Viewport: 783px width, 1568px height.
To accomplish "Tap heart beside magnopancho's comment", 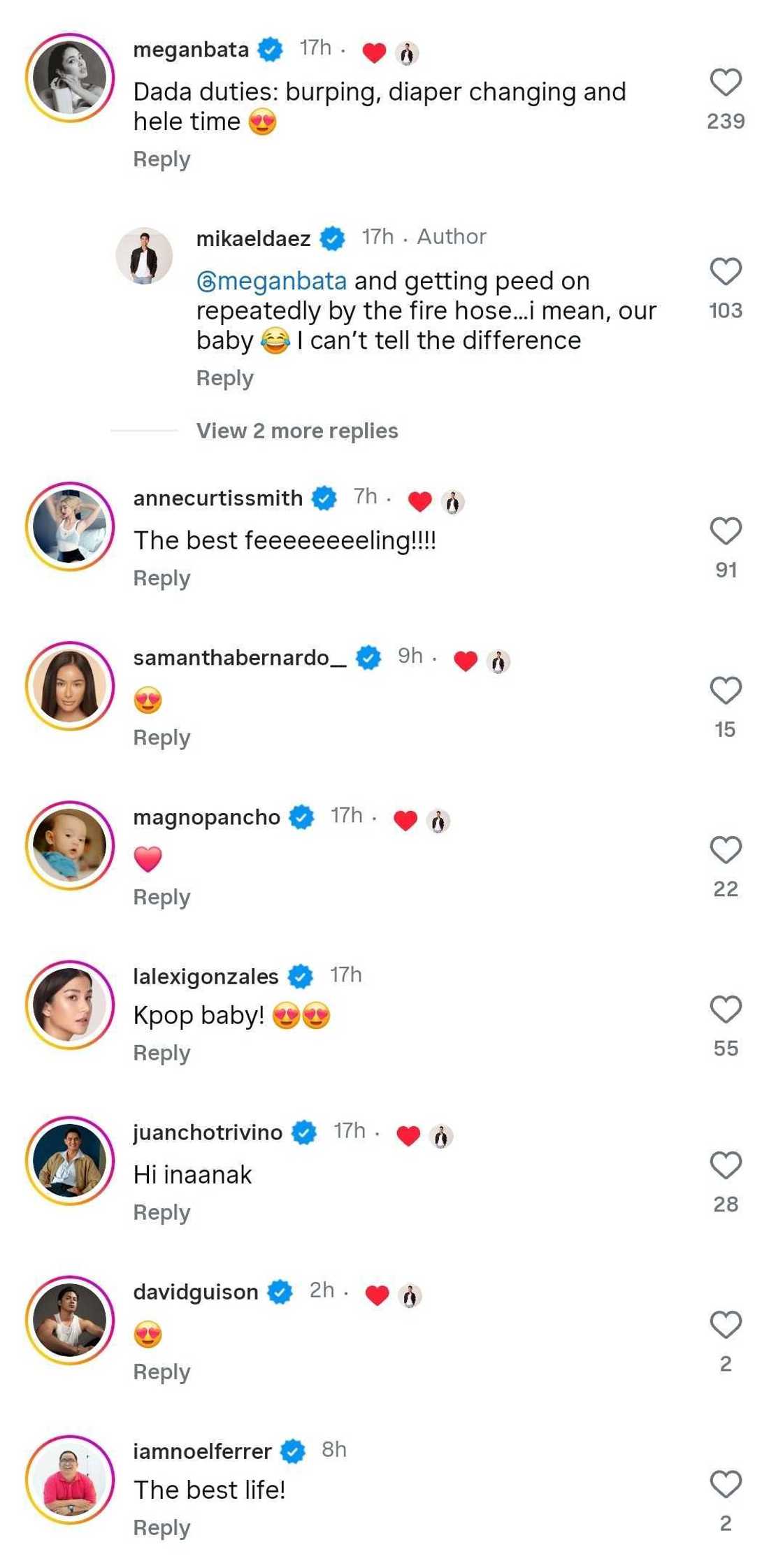I will [x=726, y=850].
